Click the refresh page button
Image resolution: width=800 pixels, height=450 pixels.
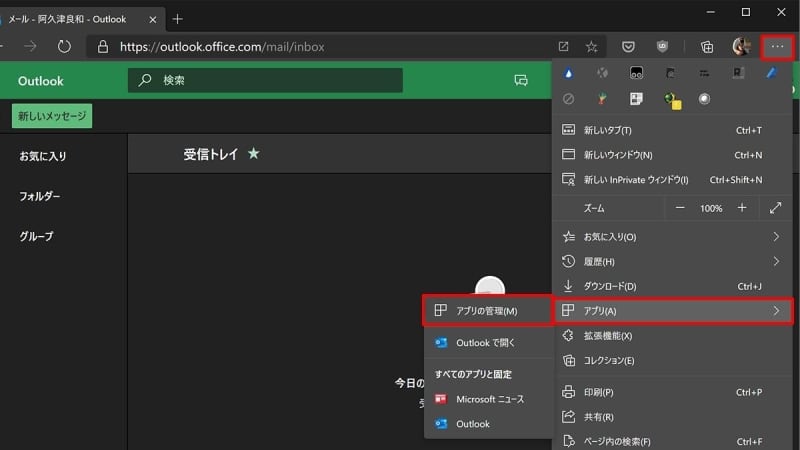64,46
